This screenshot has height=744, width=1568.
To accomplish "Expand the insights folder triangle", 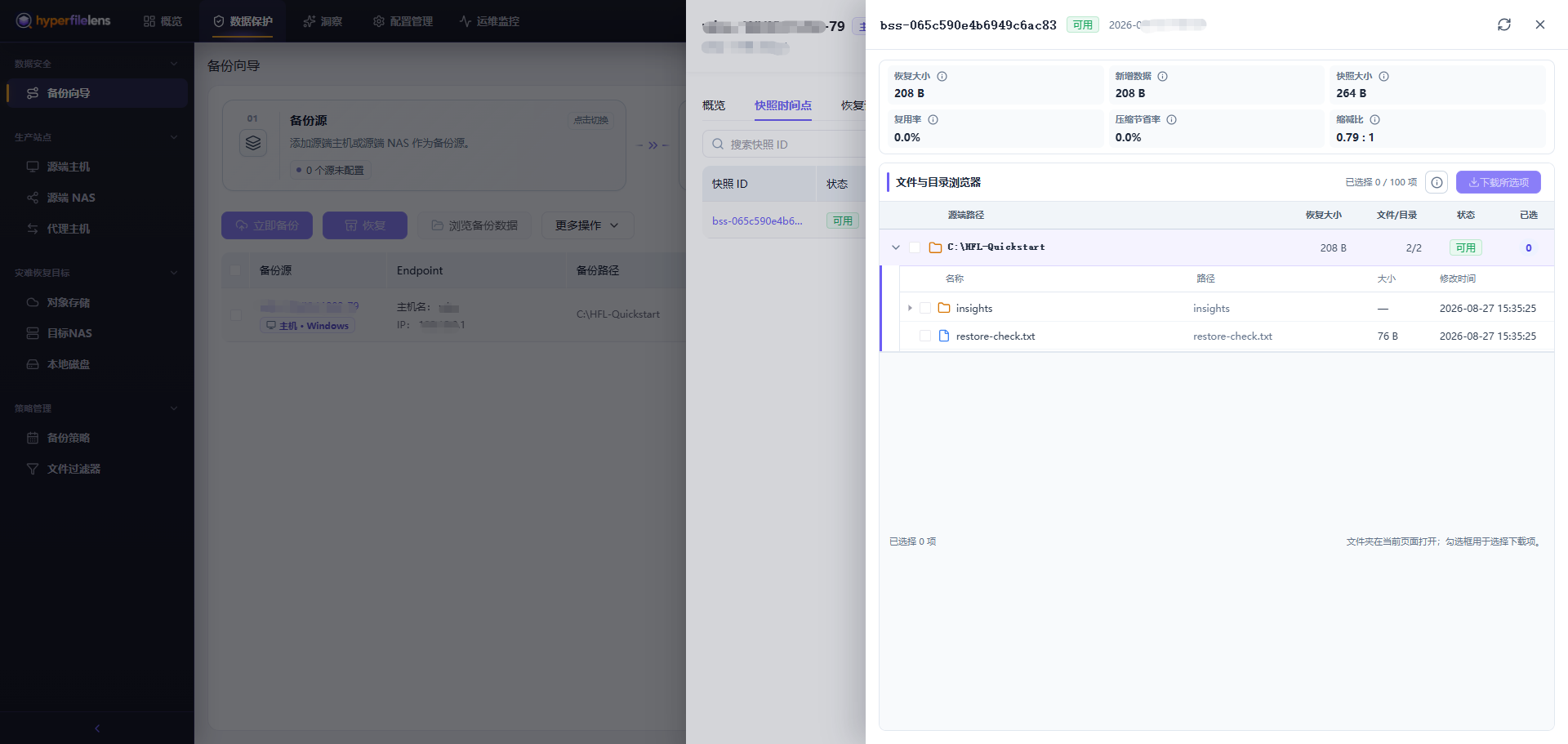I will point(910,308).
